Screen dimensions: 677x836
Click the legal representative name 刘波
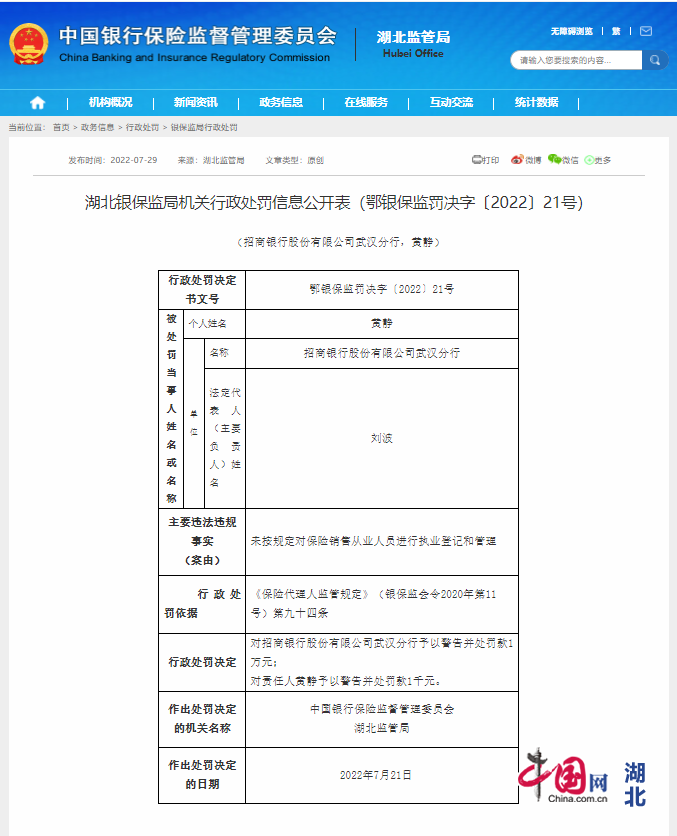pyautogui.click(x=382, y=438)
